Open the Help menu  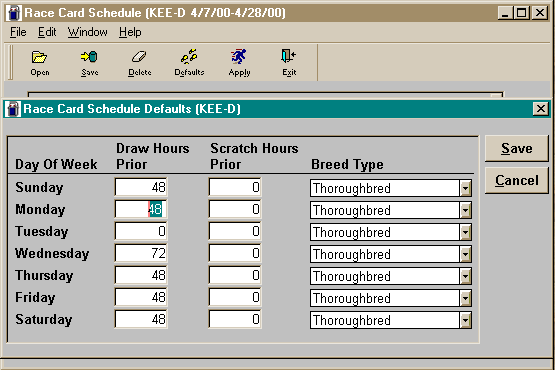click(x=130, y=32)
